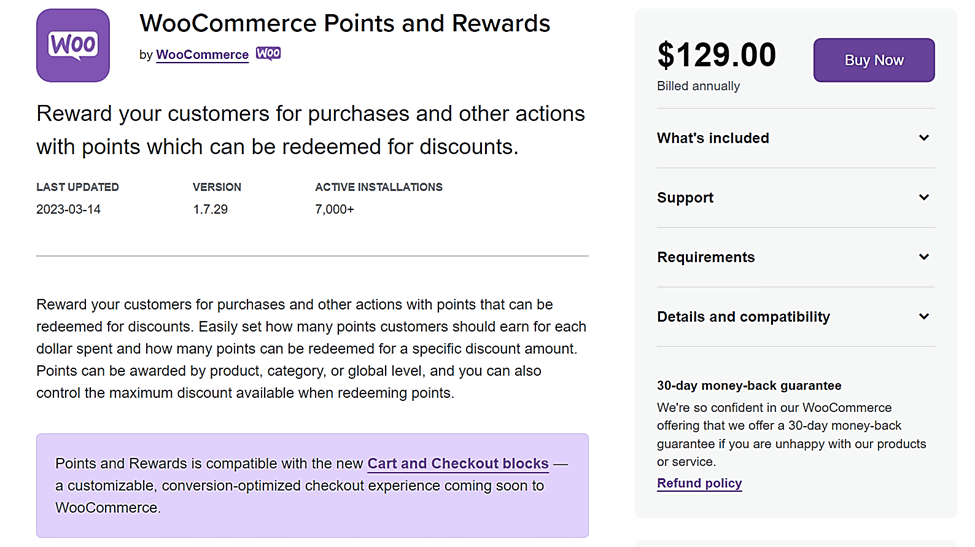Click the "Requirements" section label
This screenshot has height=547, width=975.
coord(706,257)
